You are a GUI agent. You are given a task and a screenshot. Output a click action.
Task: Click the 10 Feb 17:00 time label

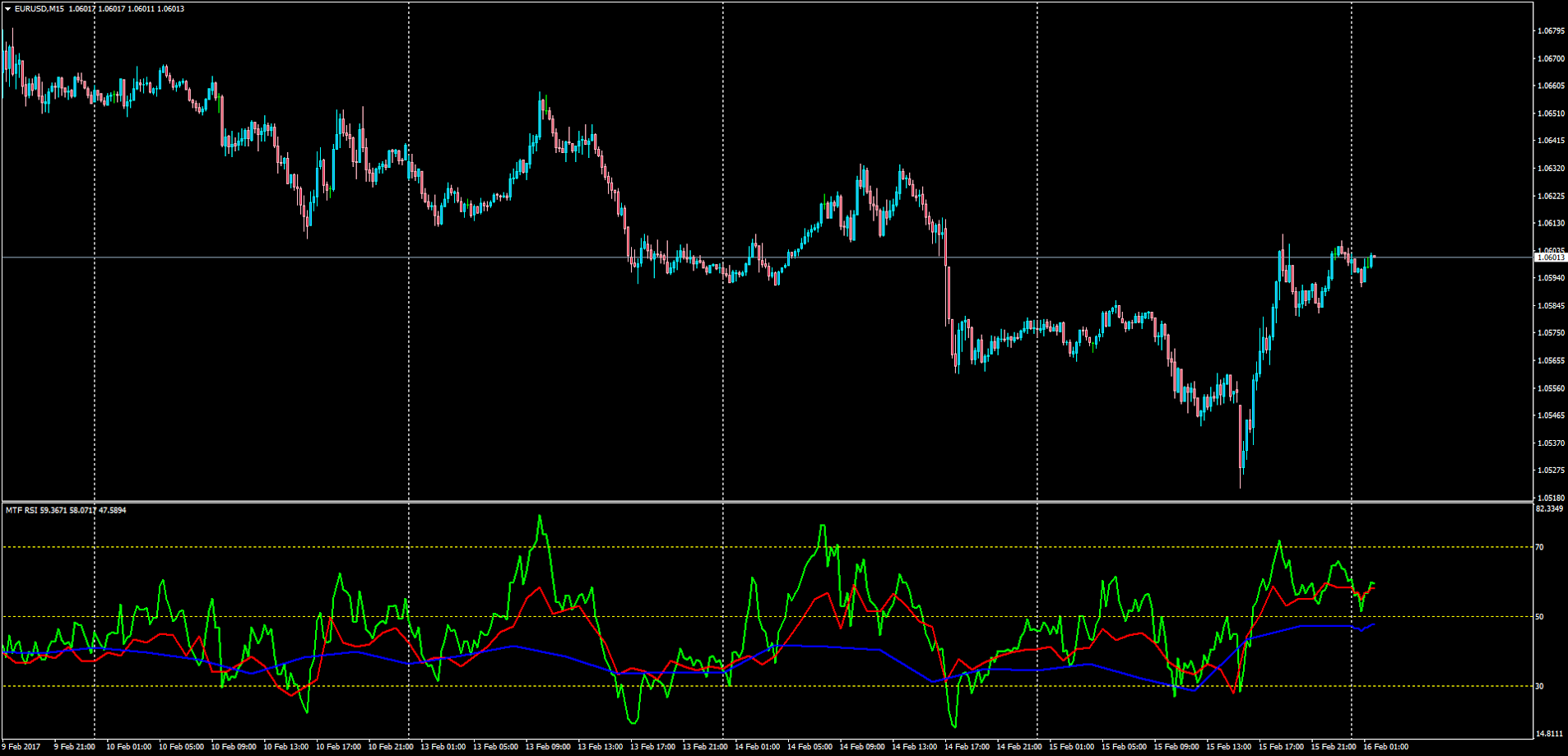pyautogui.click(x=338, y=747)
